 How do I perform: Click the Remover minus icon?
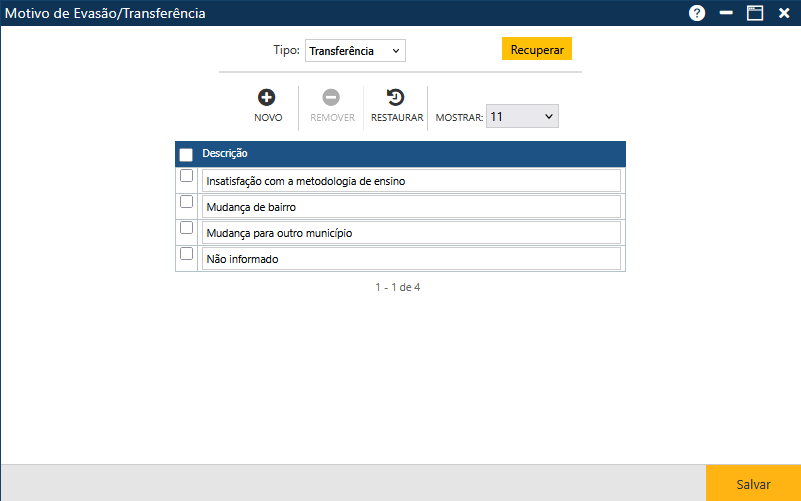[331, 98]
